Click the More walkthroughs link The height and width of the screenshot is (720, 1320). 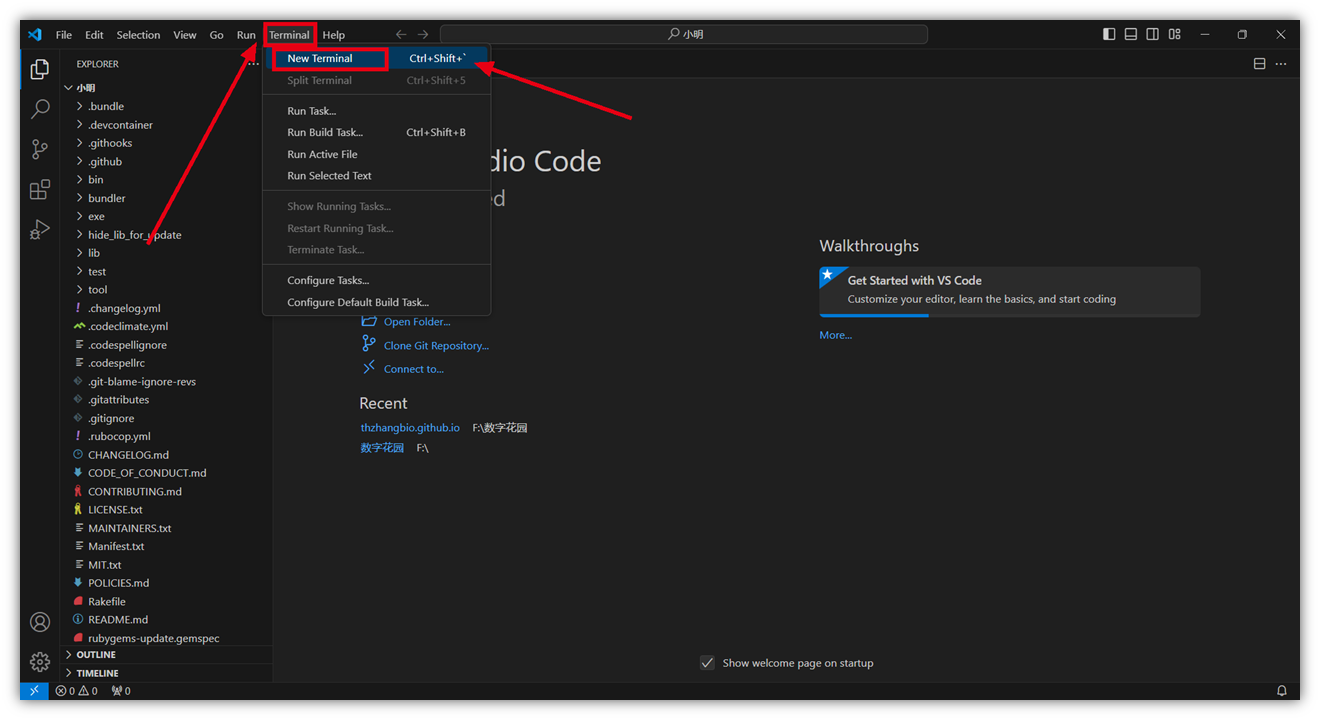pyautogui.click(x=835, y=335)
